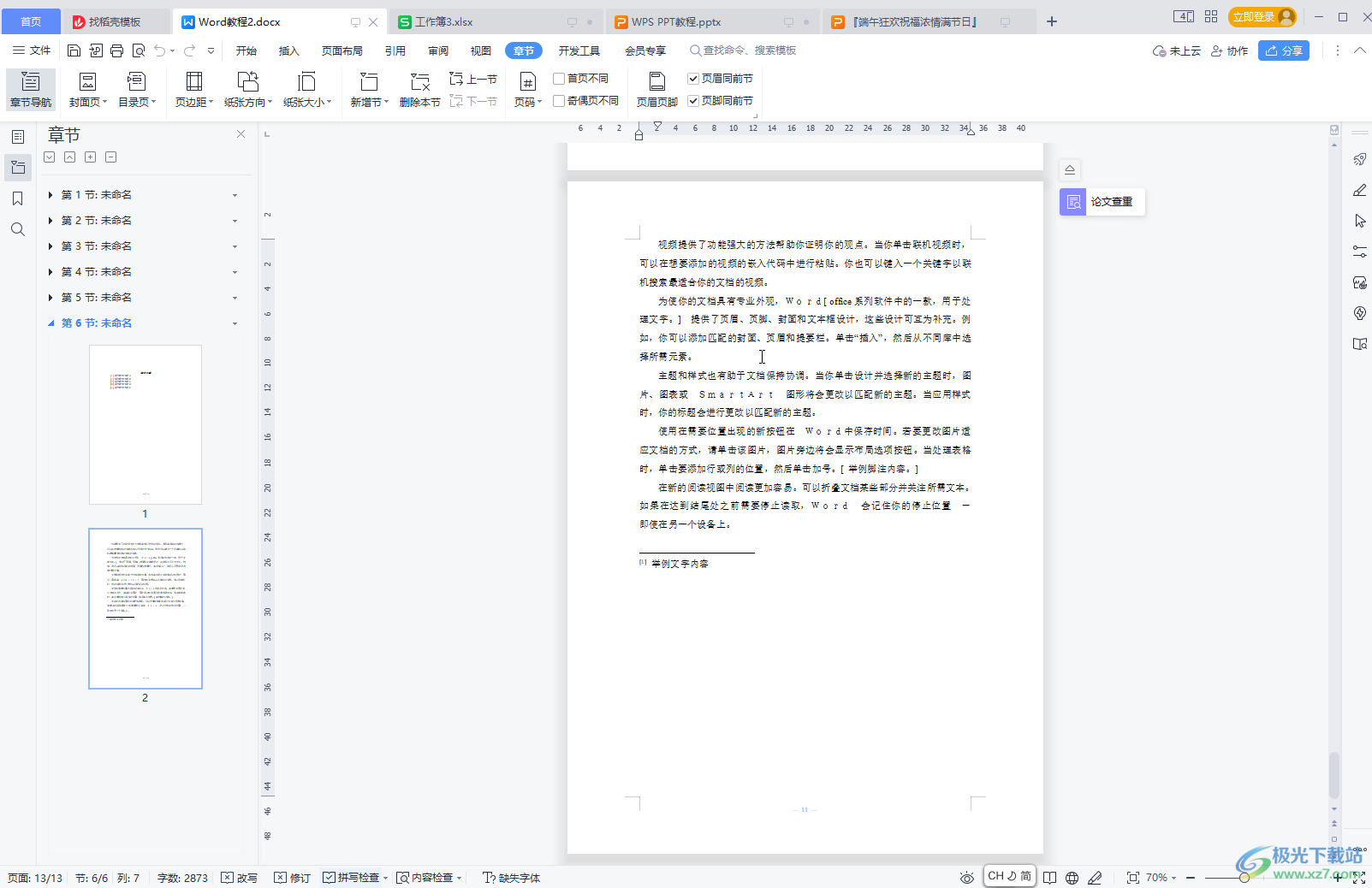Viewport: 1372px width, 888px height.
Task: Switch to the 页面布局 ribbon tab
Action: click(342, 50)
